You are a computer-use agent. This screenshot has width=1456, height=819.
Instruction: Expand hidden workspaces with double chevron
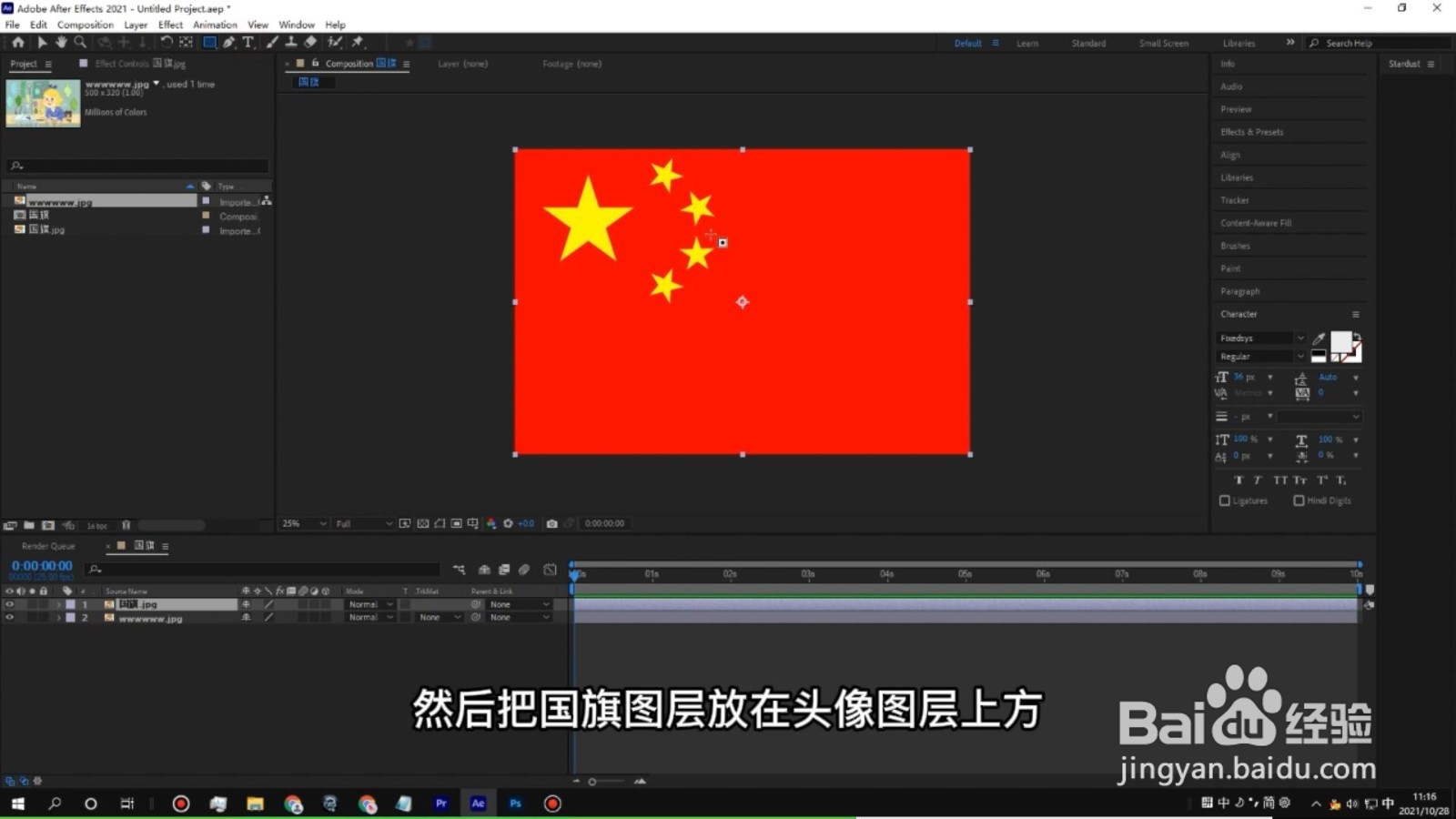1289,43
